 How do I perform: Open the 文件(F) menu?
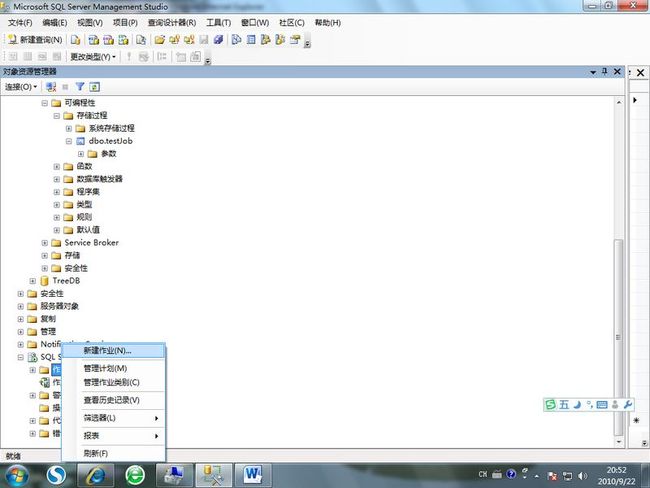coord(20,22)
